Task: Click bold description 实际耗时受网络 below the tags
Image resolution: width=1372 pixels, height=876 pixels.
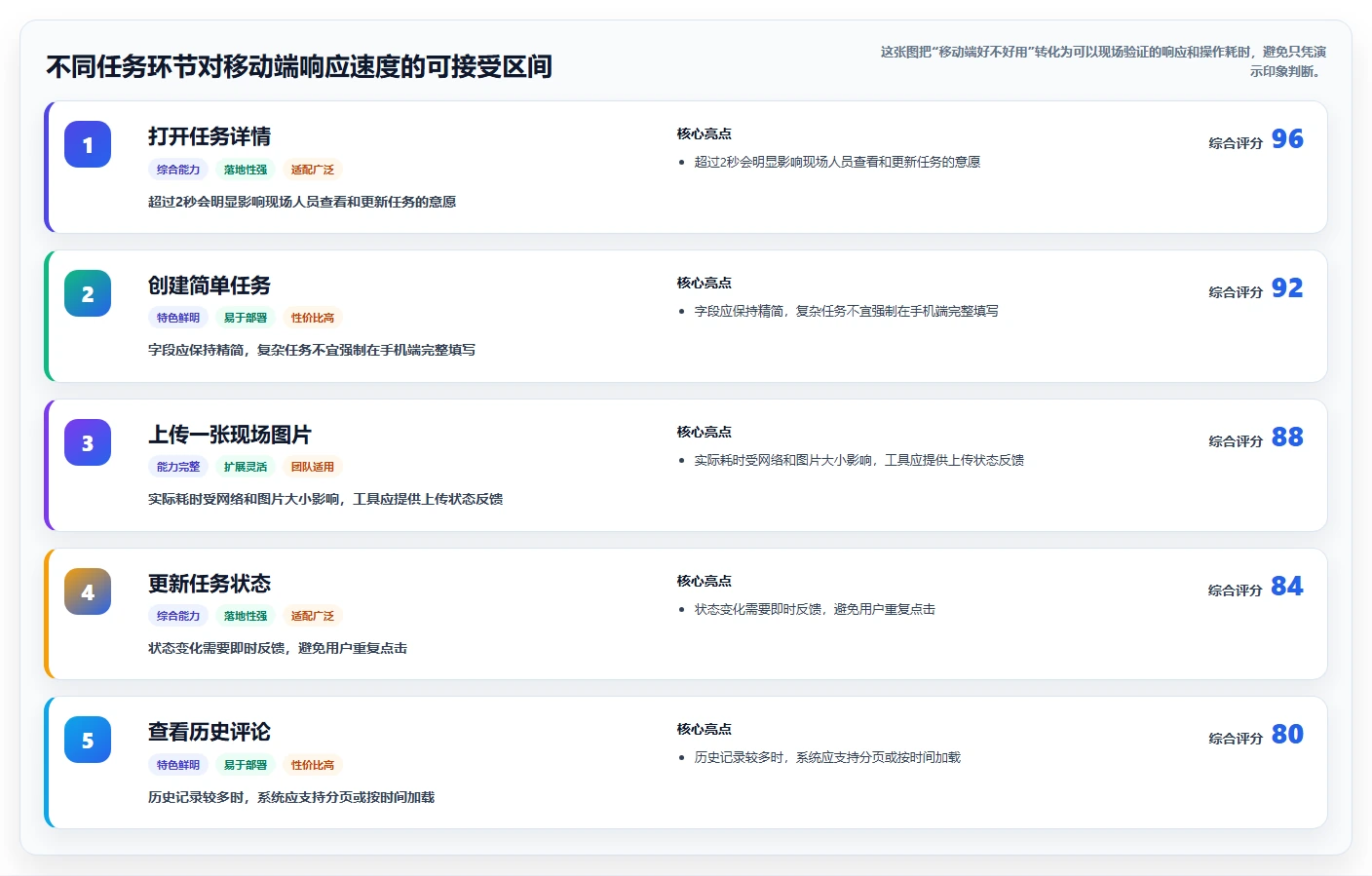Action: (x=325, y=499)
